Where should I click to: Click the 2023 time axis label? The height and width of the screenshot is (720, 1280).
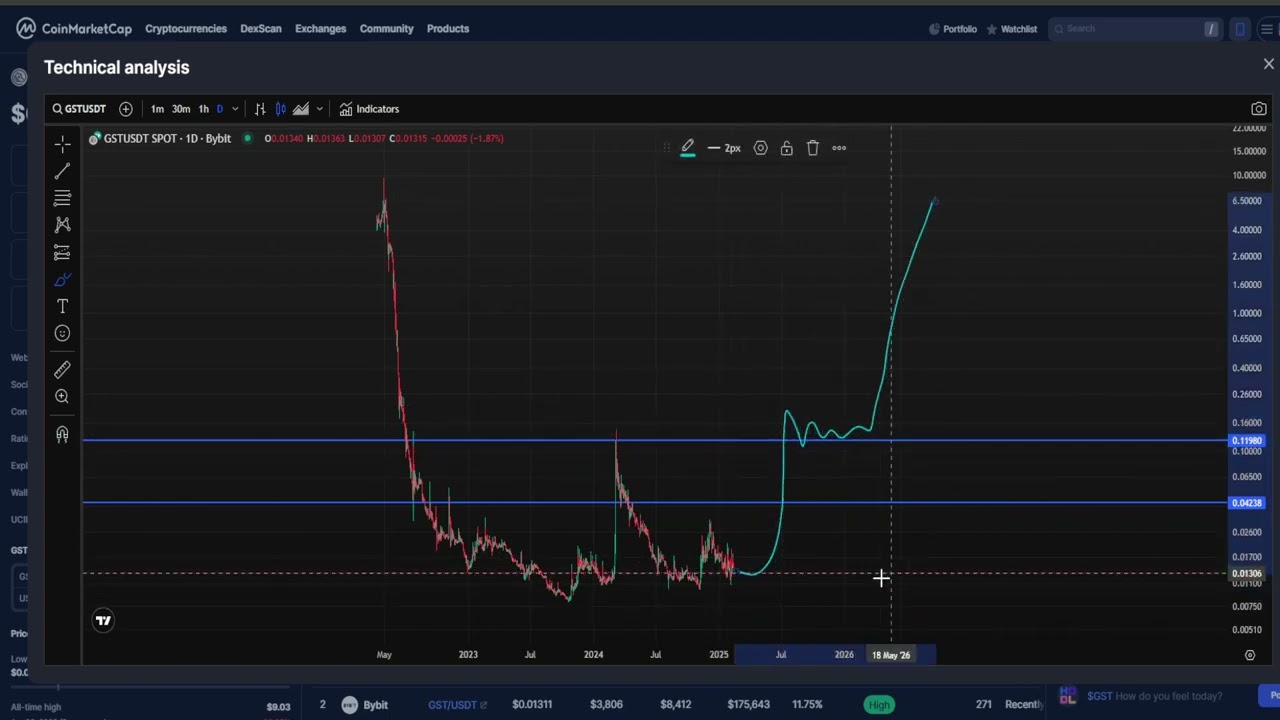coord(468,655)
